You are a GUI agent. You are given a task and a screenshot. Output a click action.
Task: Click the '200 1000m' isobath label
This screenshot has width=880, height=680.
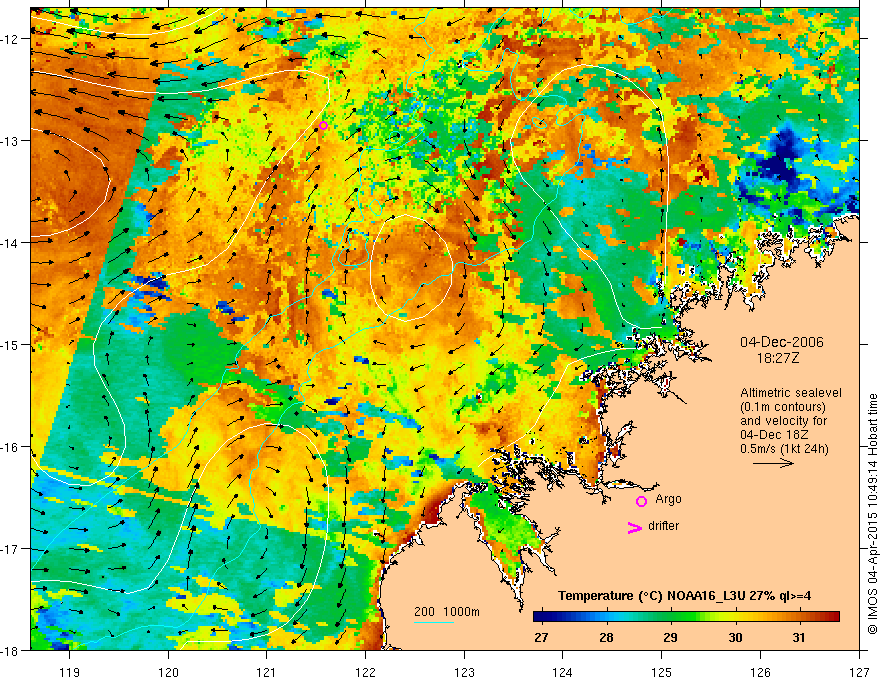447,612
